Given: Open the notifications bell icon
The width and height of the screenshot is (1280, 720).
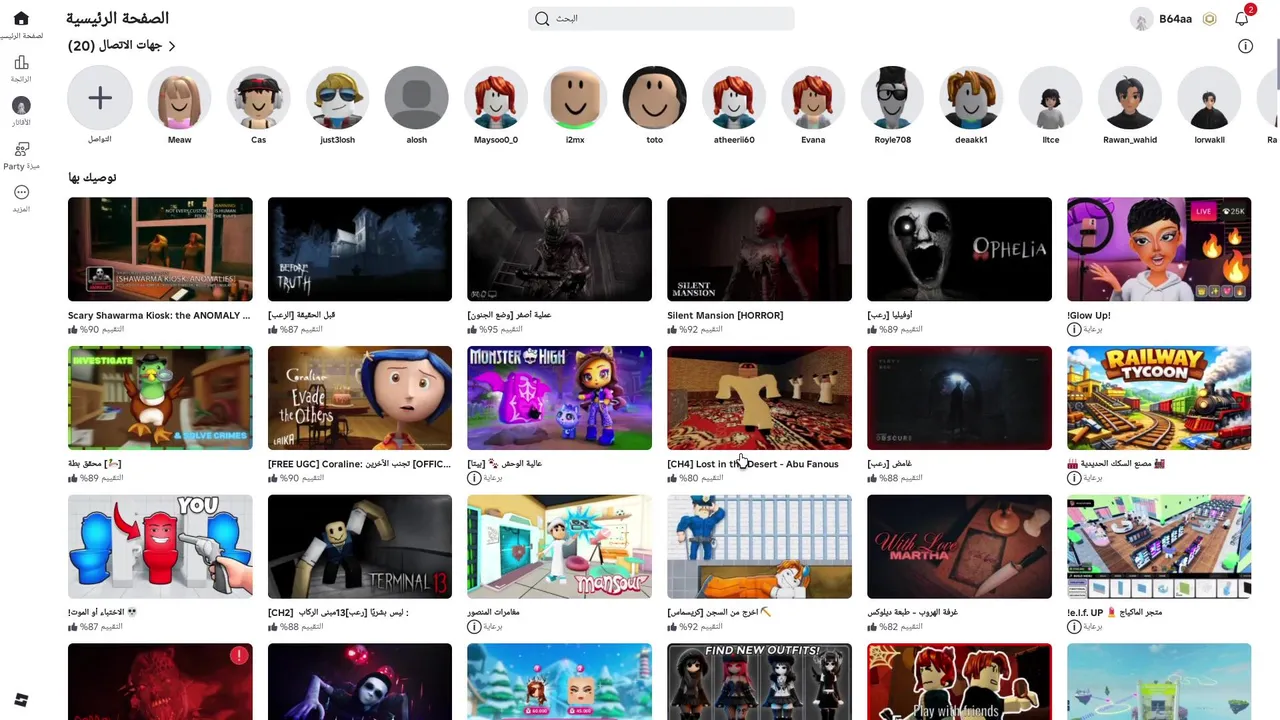Looking at the screenshot, I should click(1242, 18).
